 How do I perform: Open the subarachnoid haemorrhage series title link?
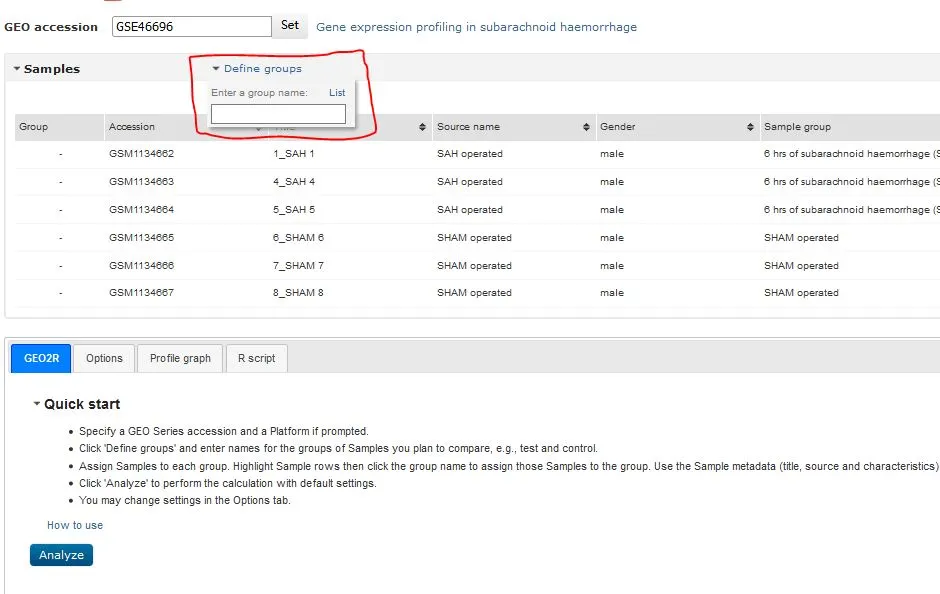[x=476, y=27]
